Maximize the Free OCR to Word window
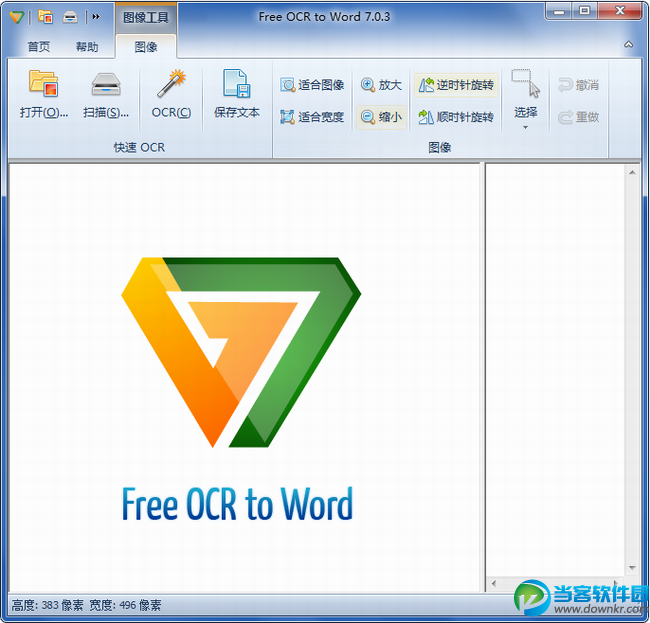The width and height of the screenshot is (650, 623). click(x=585, y=11)
